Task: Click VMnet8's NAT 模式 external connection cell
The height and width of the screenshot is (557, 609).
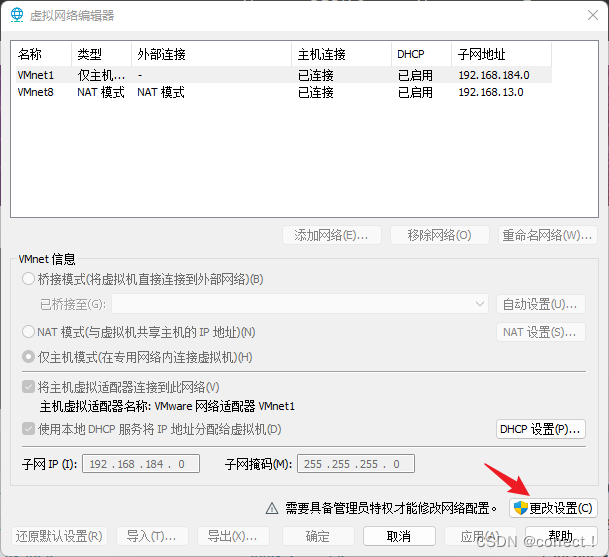Action: click(161, 92)
